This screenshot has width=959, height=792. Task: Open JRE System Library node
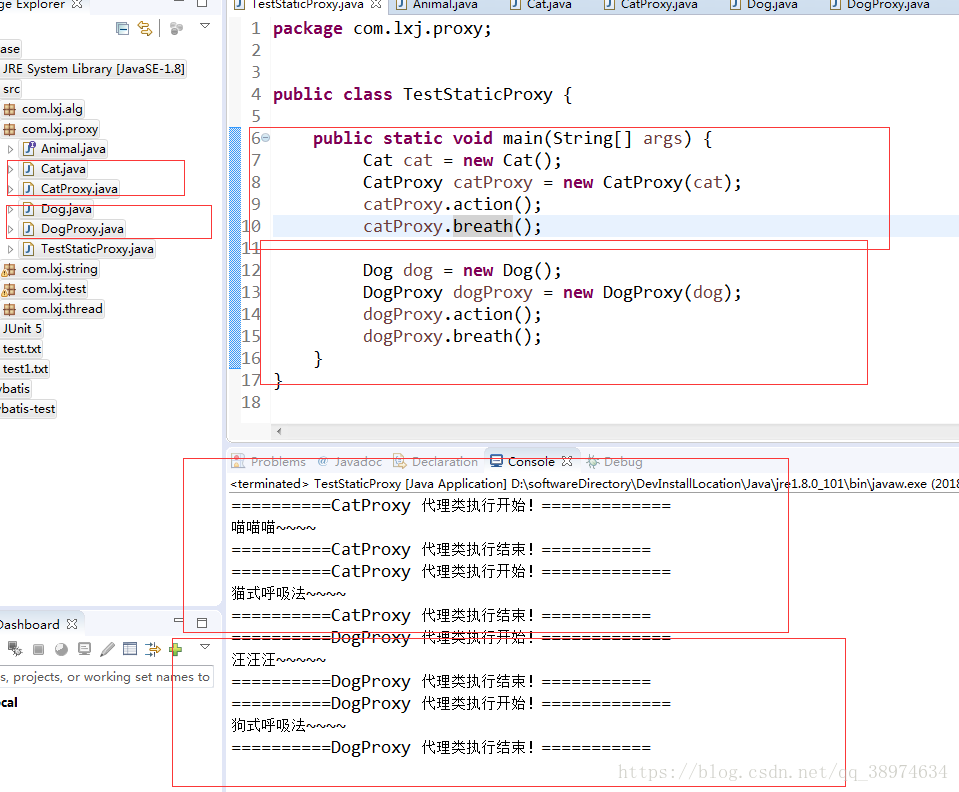pos(93,68)
